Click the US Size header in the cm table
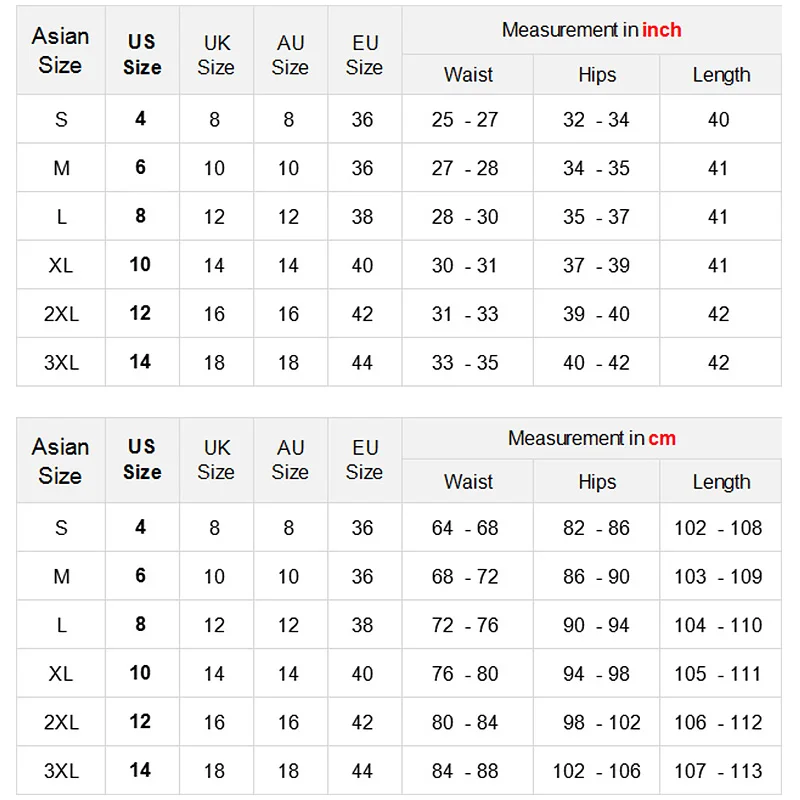Viewport: 800px width, 800px height. [x=142, y=459]
